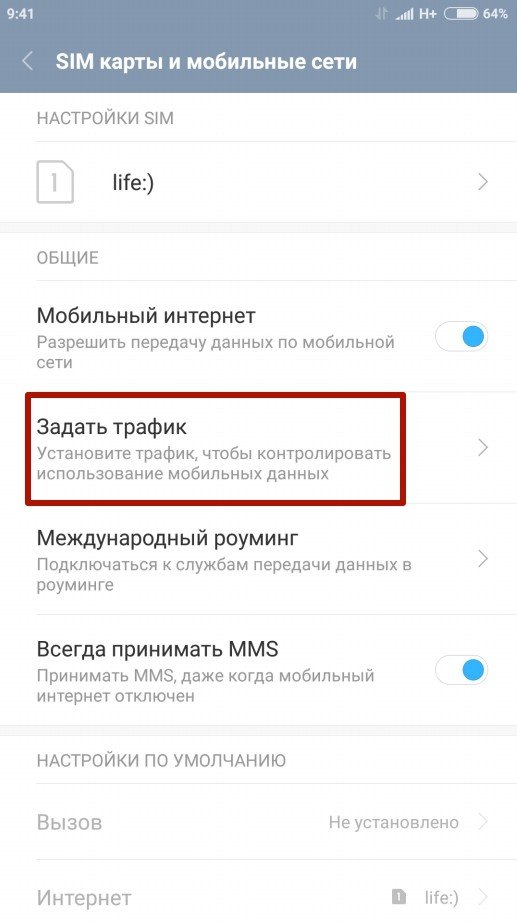Toggle the Мобильный интернет switch

461,337
